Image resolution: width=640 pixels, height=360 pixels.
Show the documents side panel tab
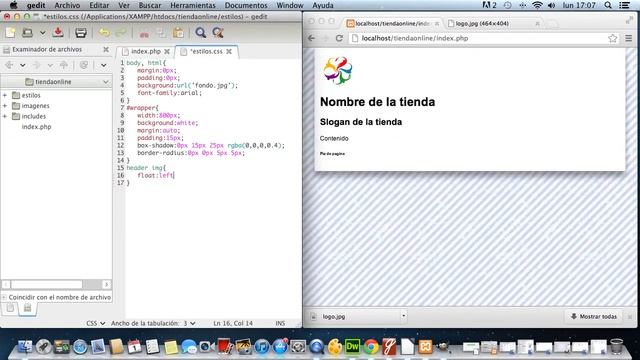point(10,308)
